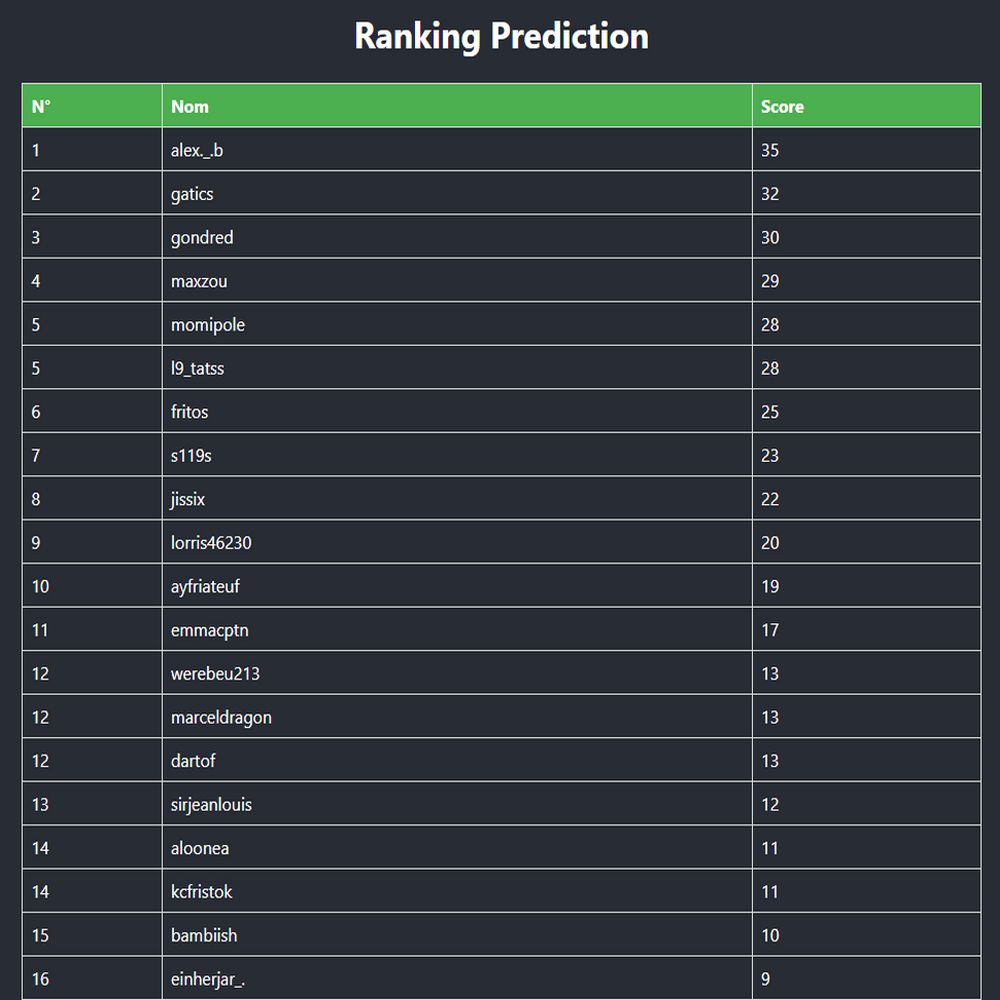The width and height of the screenshot is (1000, 1000).
Task: Select jissix in the ranking list
Action: click(188, 499)
